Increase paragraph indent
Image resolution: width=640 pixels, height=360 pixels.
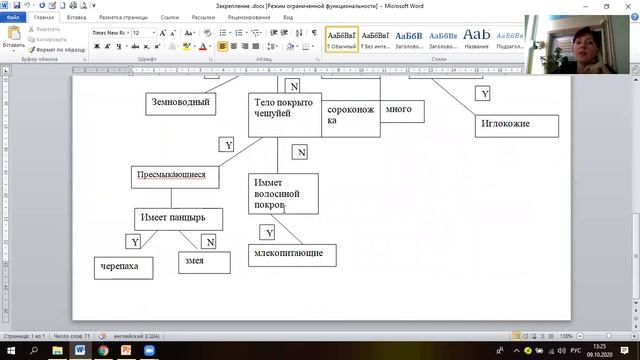[x=284, y=33]
